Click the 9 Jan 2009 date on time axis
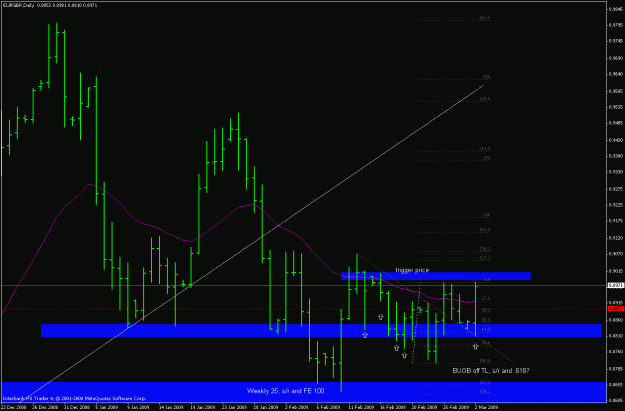The height and width of the screenshot is (411, 625). [x=138, y=407]
